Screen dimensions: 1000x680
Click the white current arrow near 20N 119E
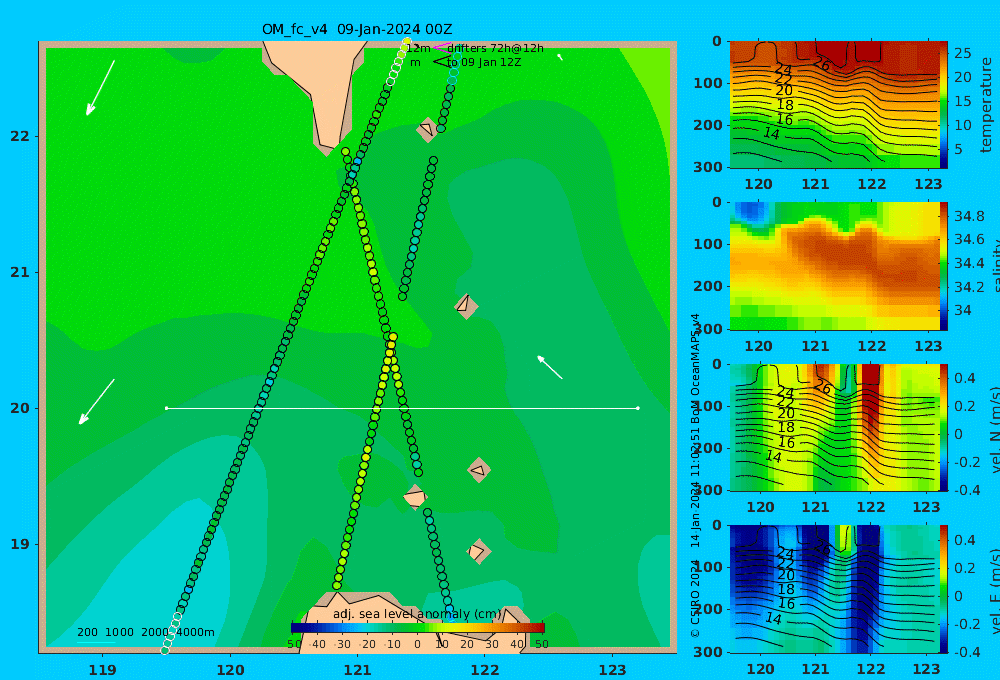click(x=96, y=402)
